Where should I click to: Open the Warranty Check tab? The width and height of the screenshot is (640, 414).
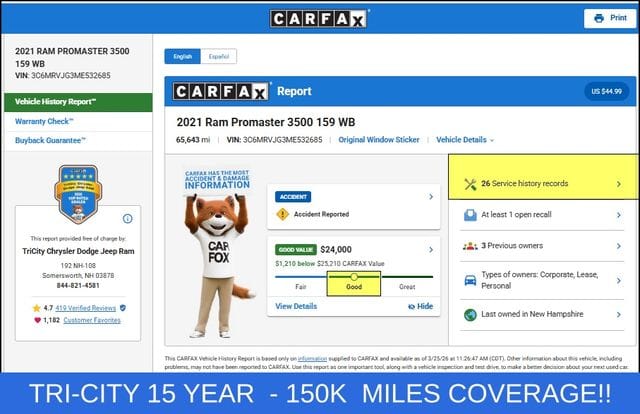pyautogui.click(x=44, y=122)
